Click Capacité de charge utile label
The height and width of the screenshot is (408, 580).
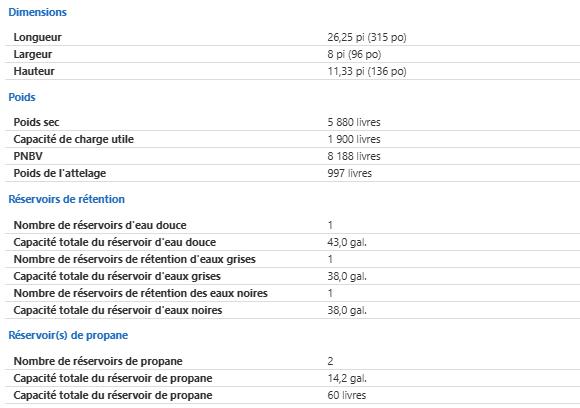[74, 139]
